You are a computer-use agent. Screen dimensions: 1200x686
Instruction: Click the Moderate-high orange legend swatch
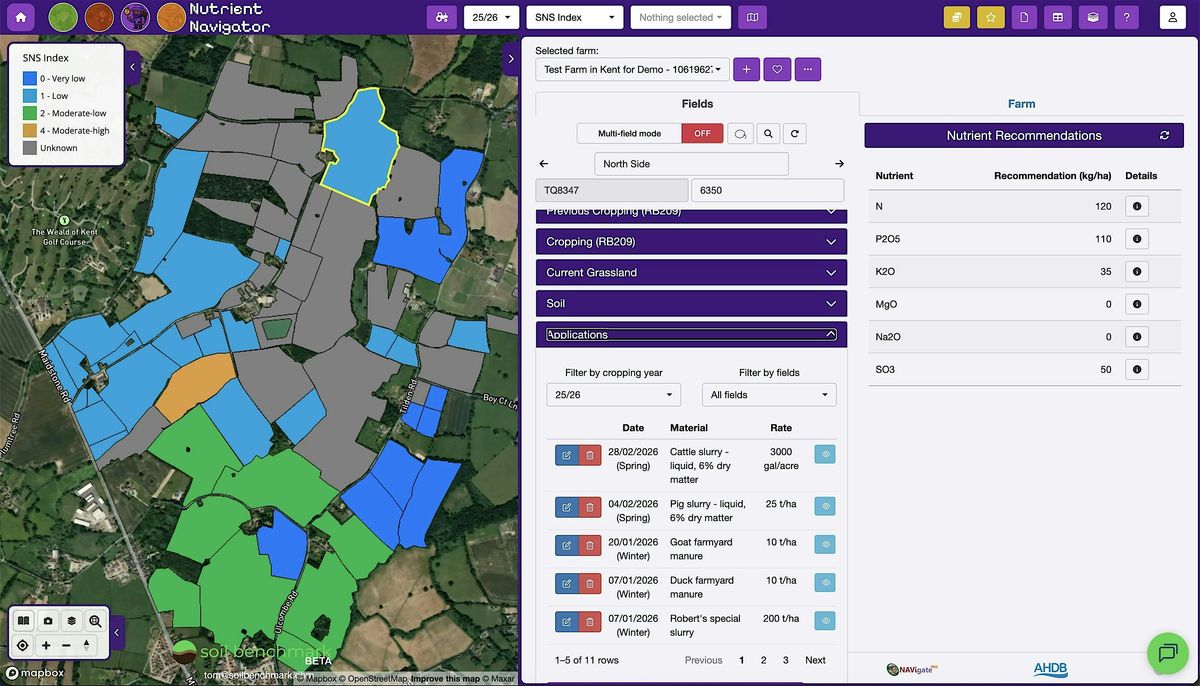tap(30, 130)
